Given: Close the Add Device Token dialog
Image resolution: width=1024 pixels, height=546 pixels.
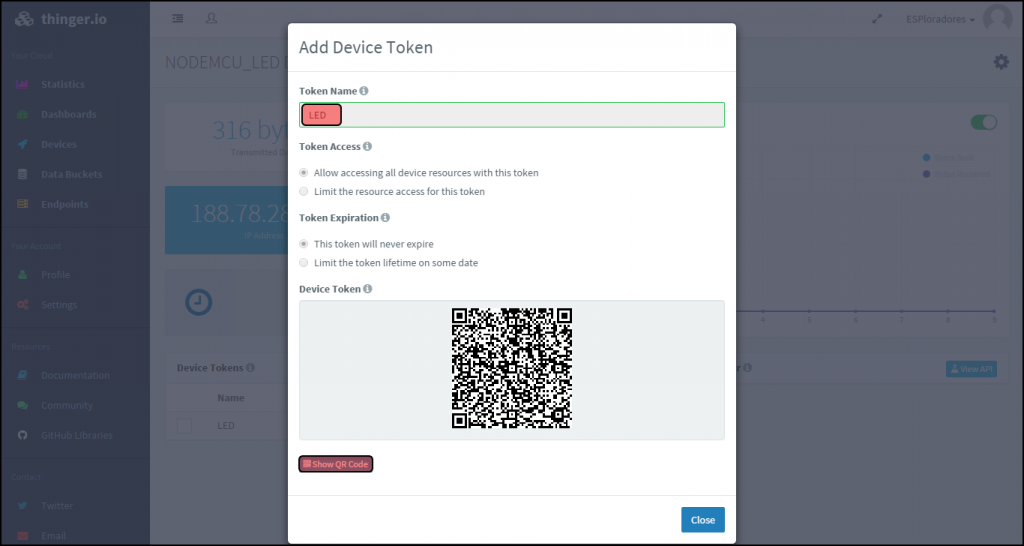Looking at the screenshot, I should [x=703, y=520].
